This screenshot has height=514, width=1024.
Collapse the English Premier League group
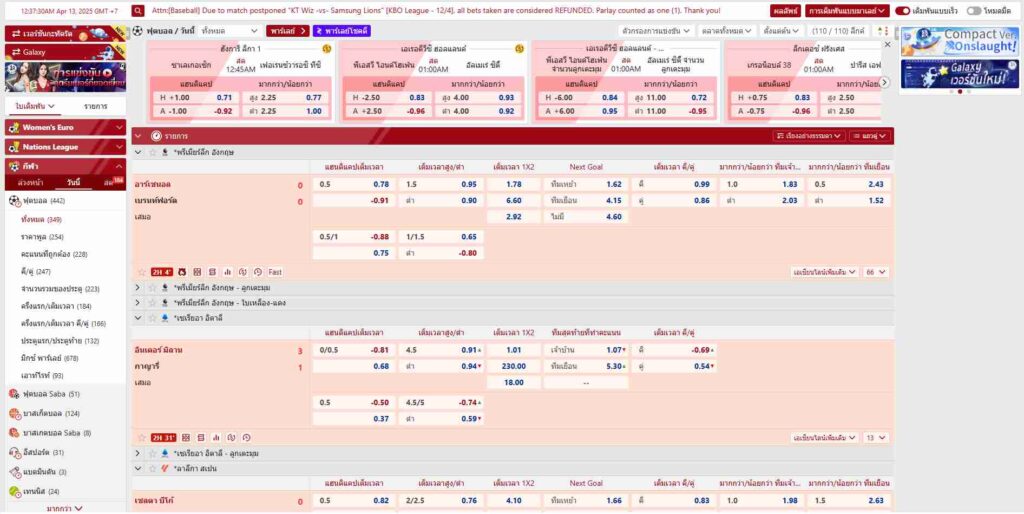[138, 152]
